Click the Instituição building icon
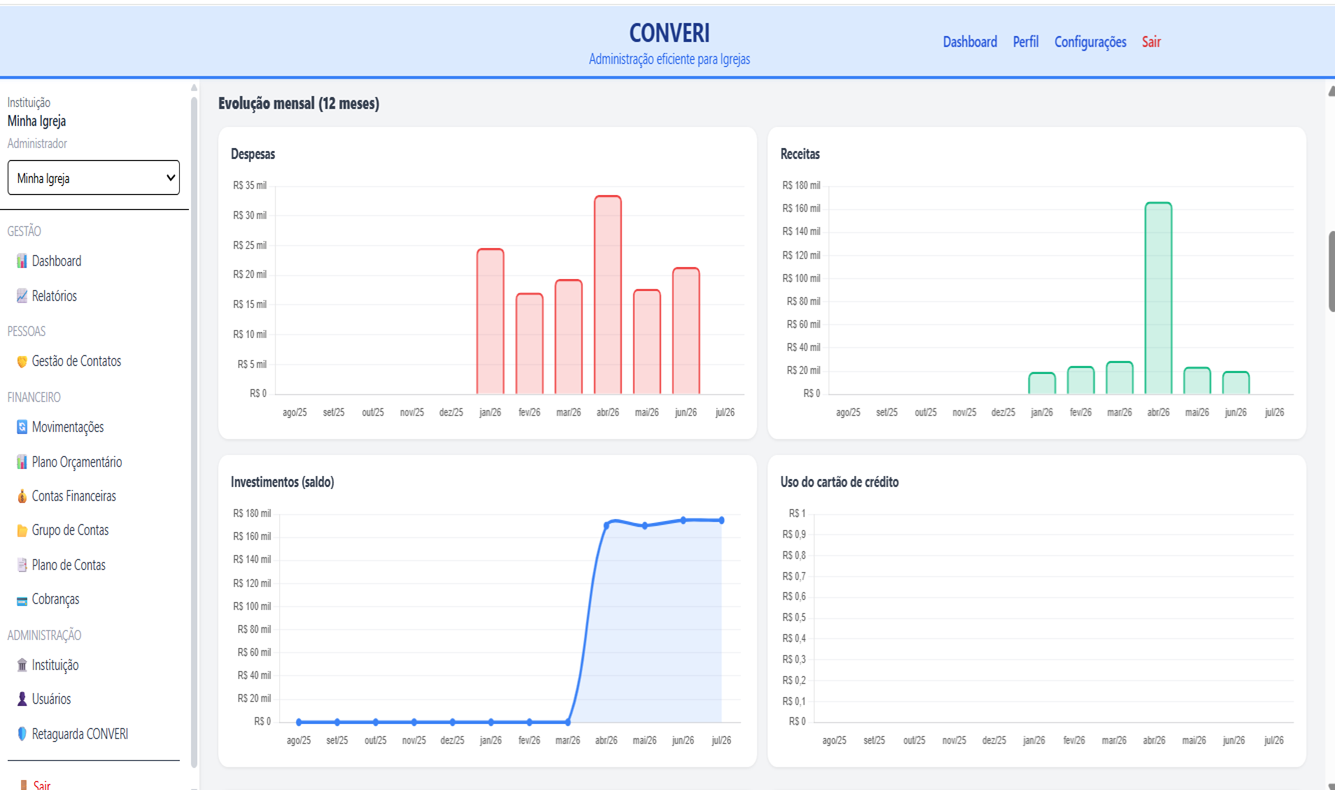This screenshot has height=790, width=1335. pos(22,665)
